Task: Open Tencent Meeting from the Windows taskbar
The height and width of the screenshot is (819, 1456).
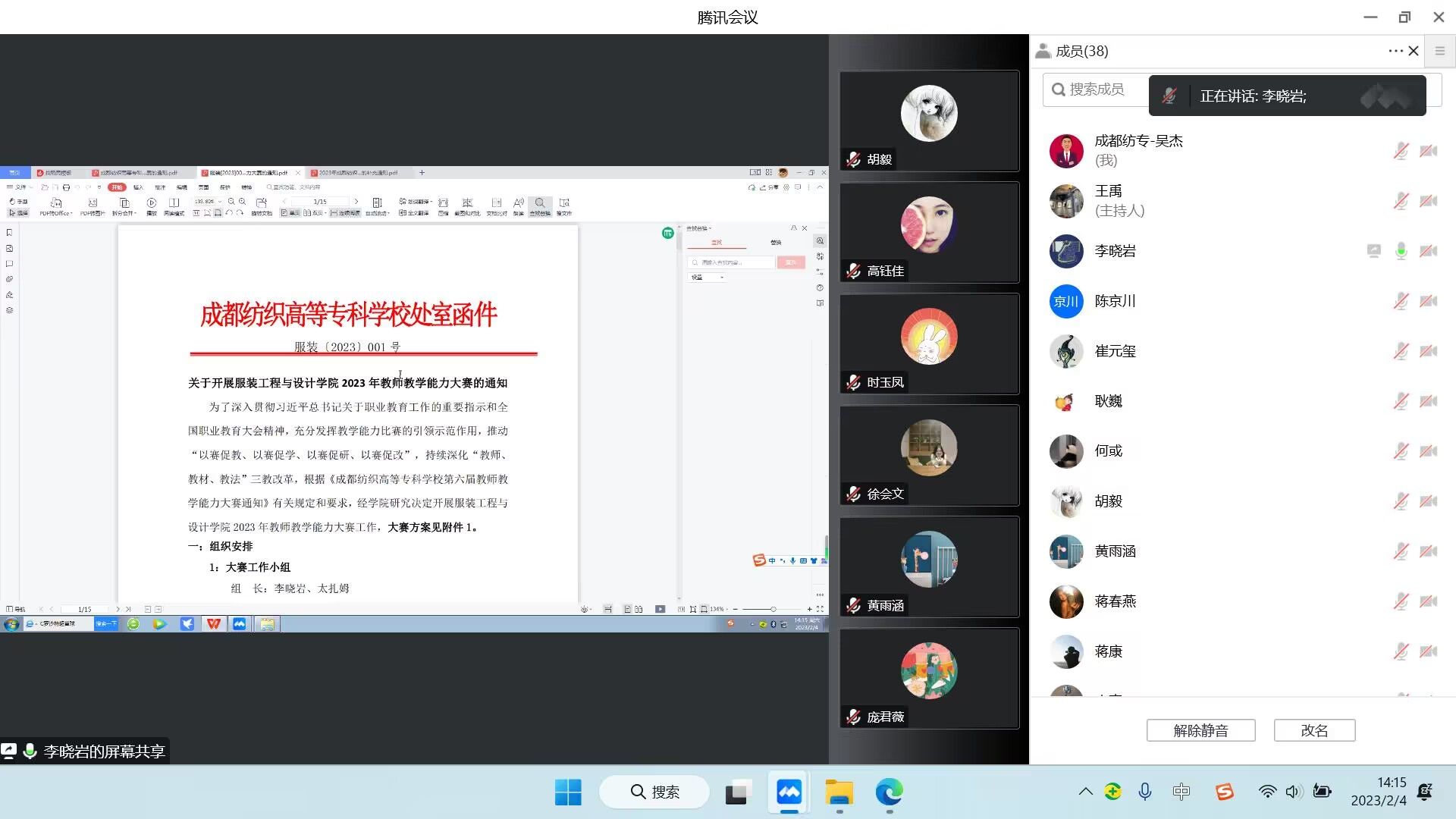Action: pyautogui.click(x=789, y=792)
